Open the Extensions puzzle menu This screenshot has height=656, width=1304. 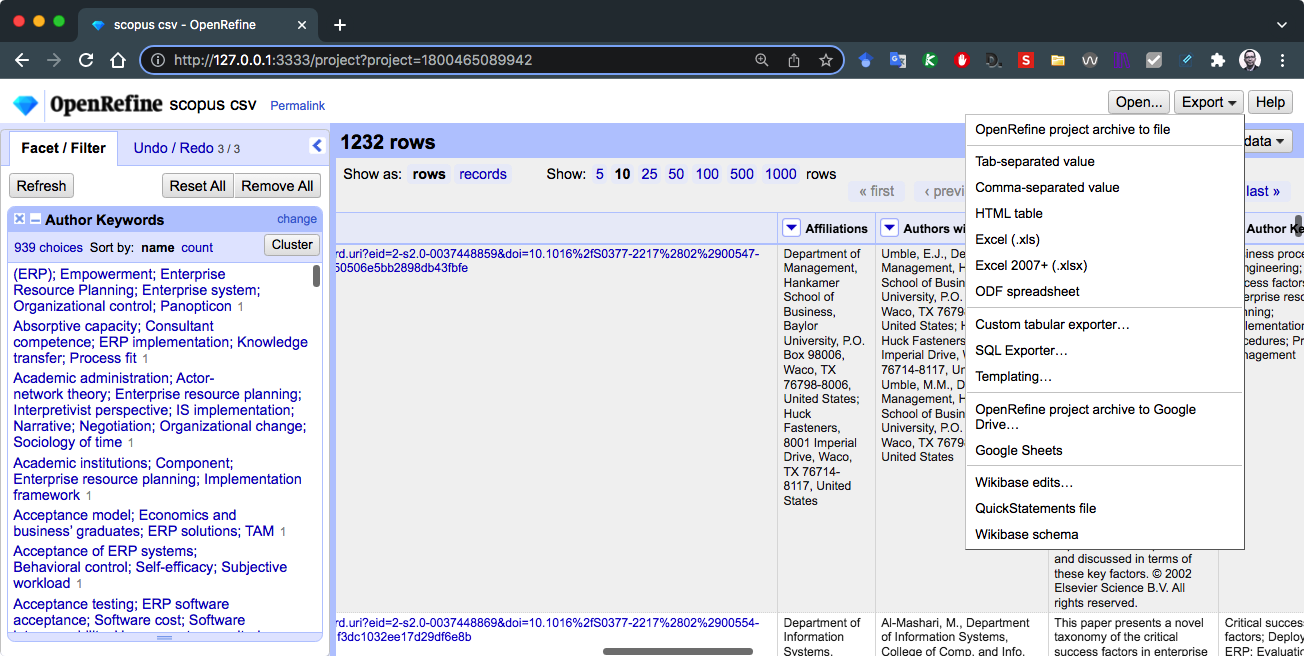(x=1218, y=60)
